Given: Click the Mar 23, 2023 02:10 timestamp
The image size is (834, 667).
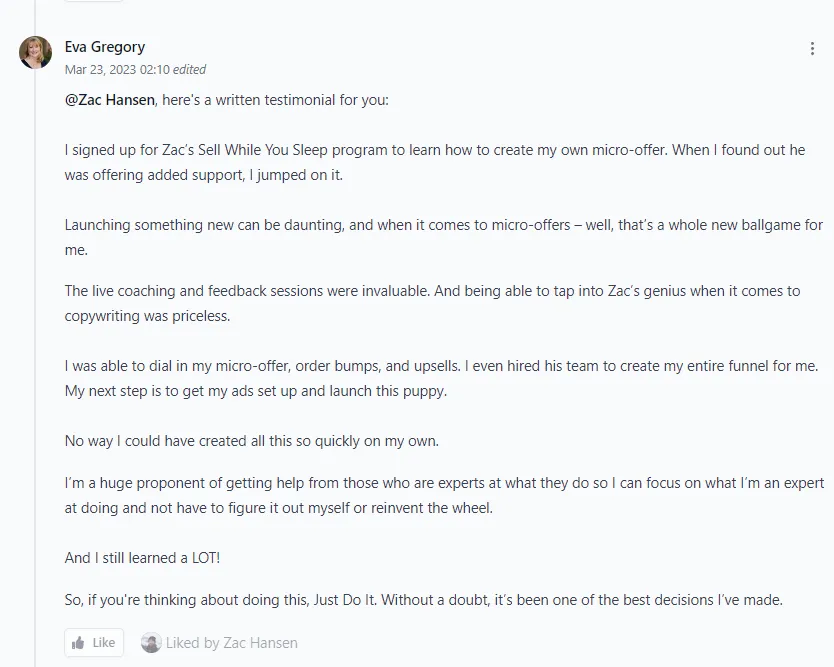Looking at the screenshot, I should tap(115, 69).
